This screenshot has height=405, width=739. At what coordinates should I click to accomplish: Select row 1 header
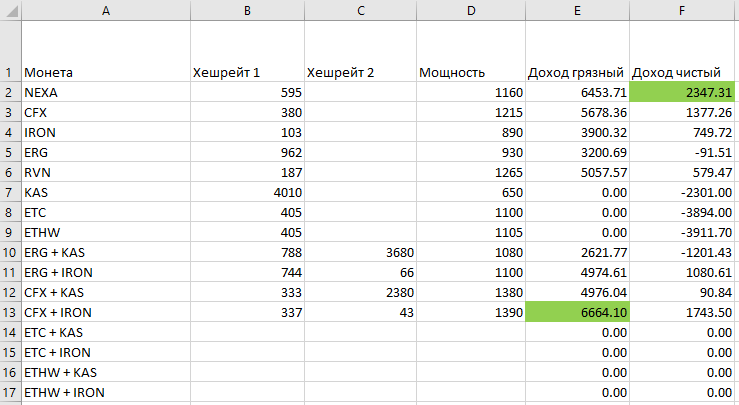coord(10,51)
